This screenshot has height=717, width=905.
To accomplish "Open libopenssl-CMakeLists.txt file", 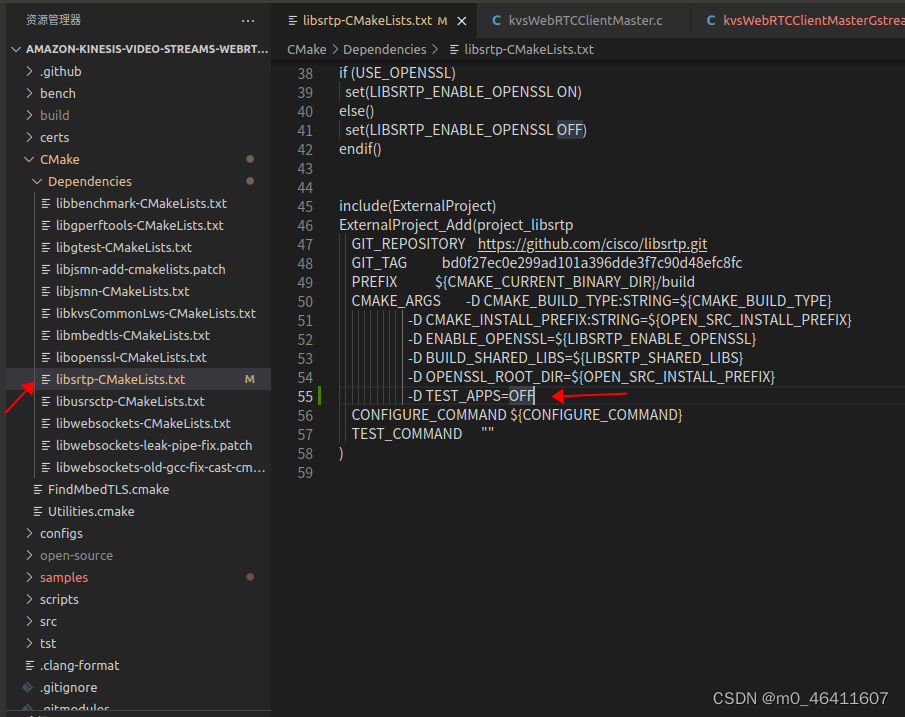I will (131, 357).
